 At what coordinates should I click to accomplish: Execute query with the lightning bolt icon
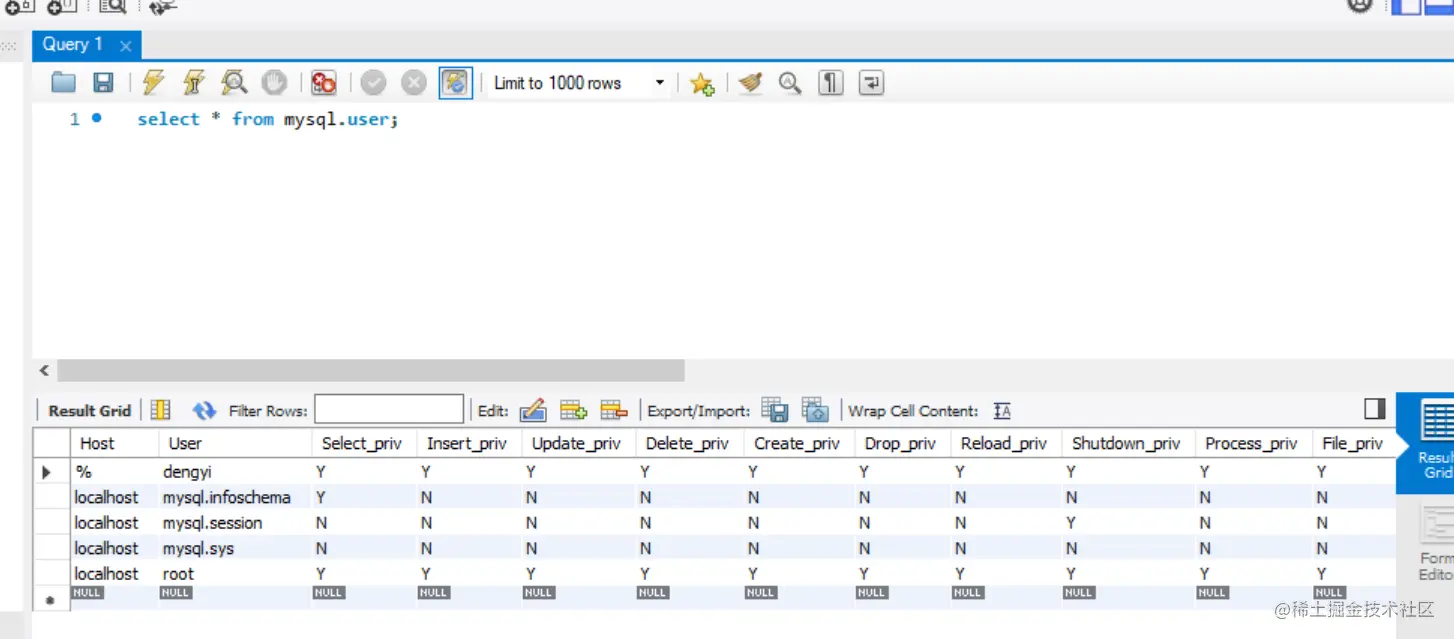[153, 82]
